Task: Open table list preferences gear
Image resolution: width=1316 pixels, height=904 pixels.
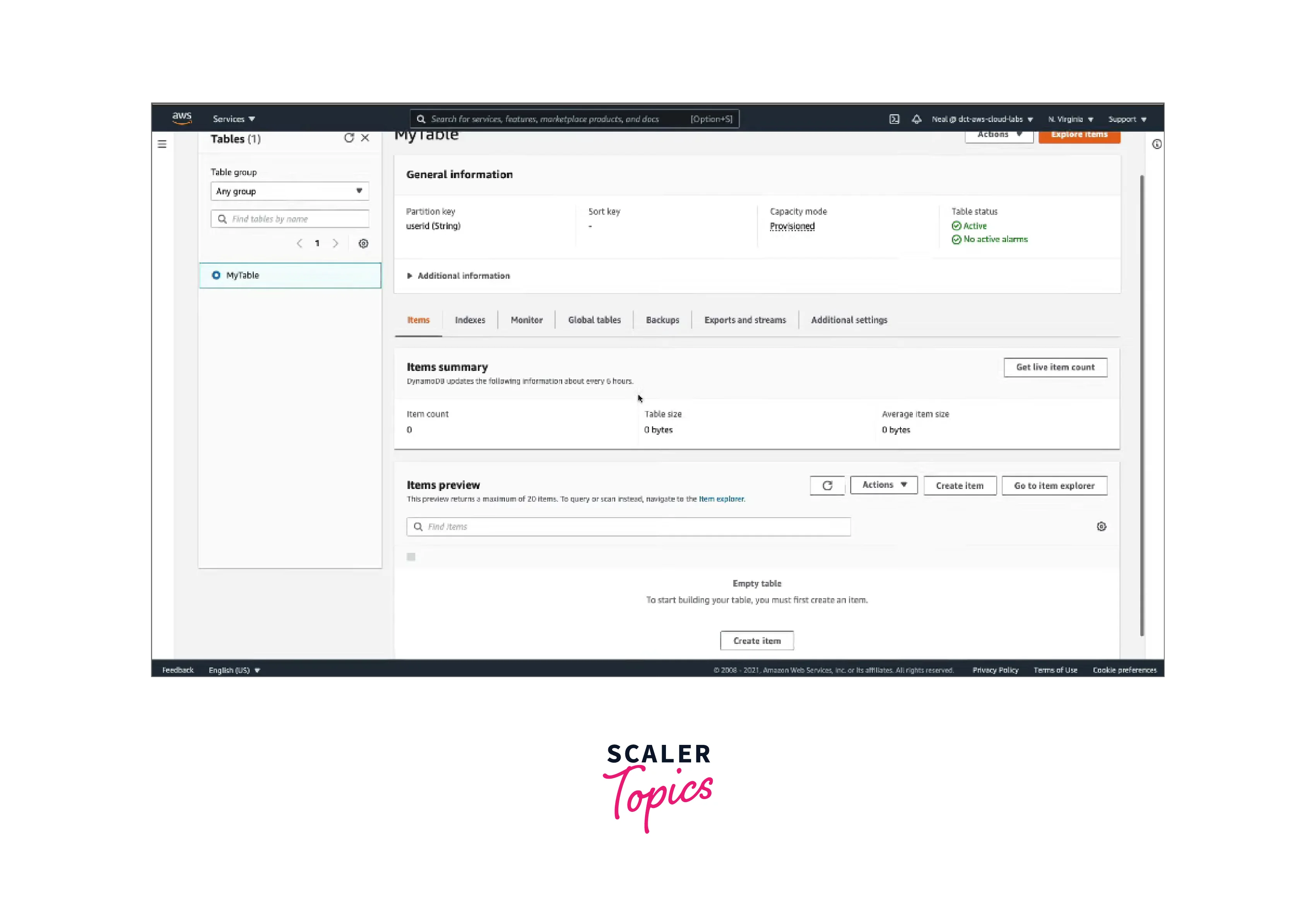Action: tap(364, 244)
